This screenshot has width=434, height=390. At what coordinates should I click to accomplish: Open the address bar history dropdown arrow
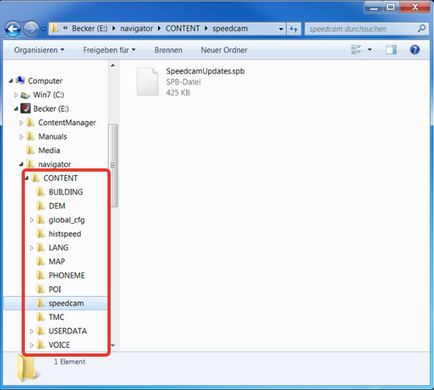pos(281,29)
